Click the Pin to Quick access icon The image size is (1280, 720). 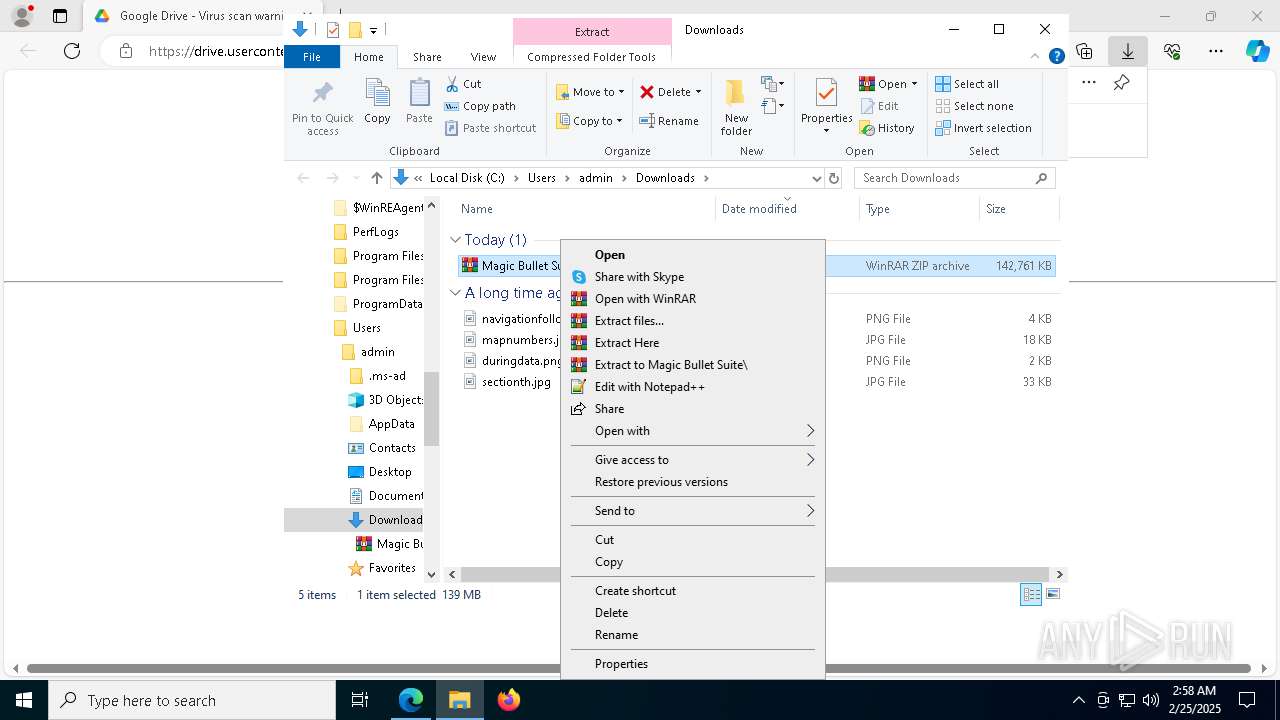322,94
